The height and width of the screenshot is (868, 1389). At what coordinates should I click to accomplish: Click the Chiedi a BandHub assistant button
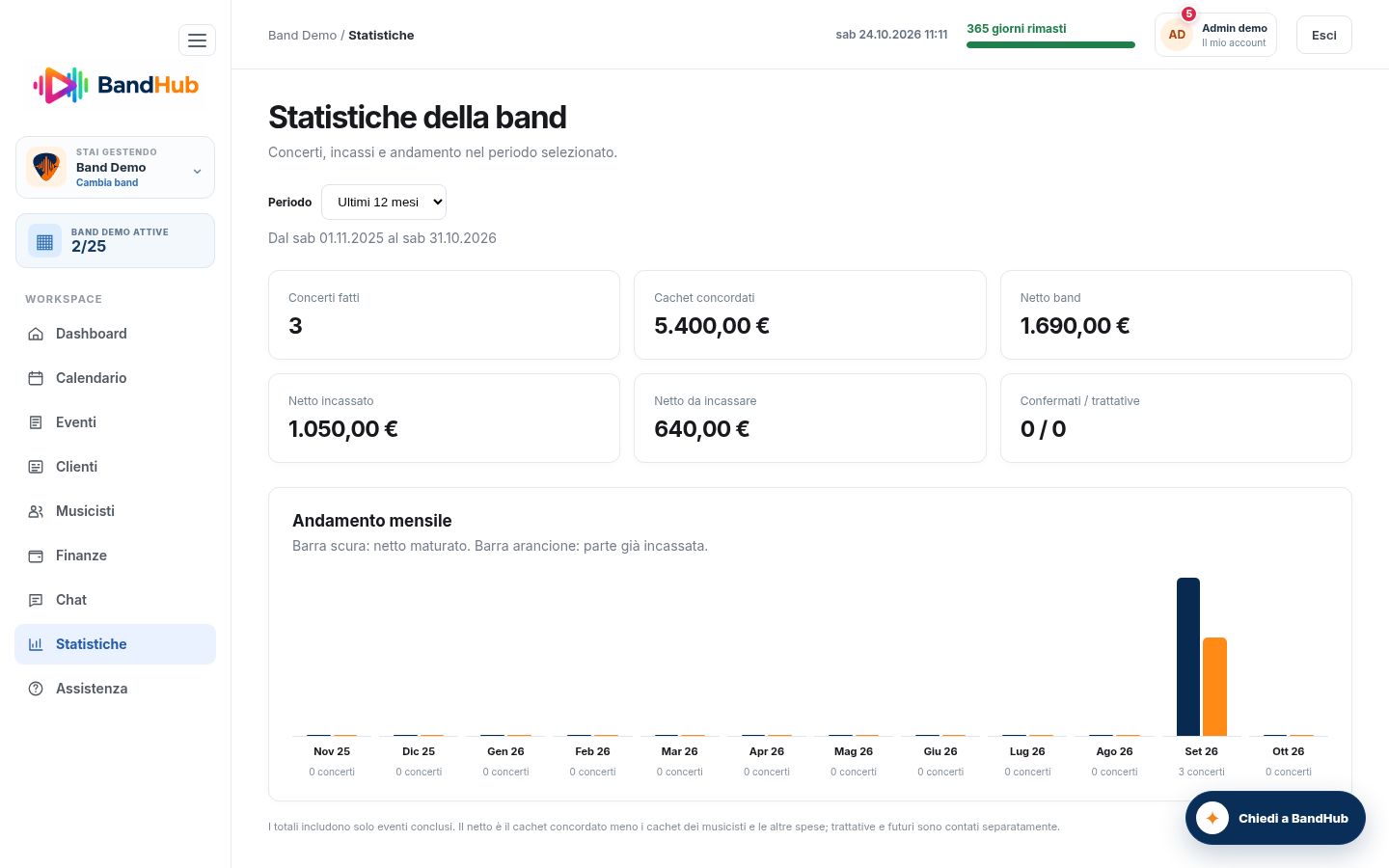pyautogui.click(x=1275, y=818)
